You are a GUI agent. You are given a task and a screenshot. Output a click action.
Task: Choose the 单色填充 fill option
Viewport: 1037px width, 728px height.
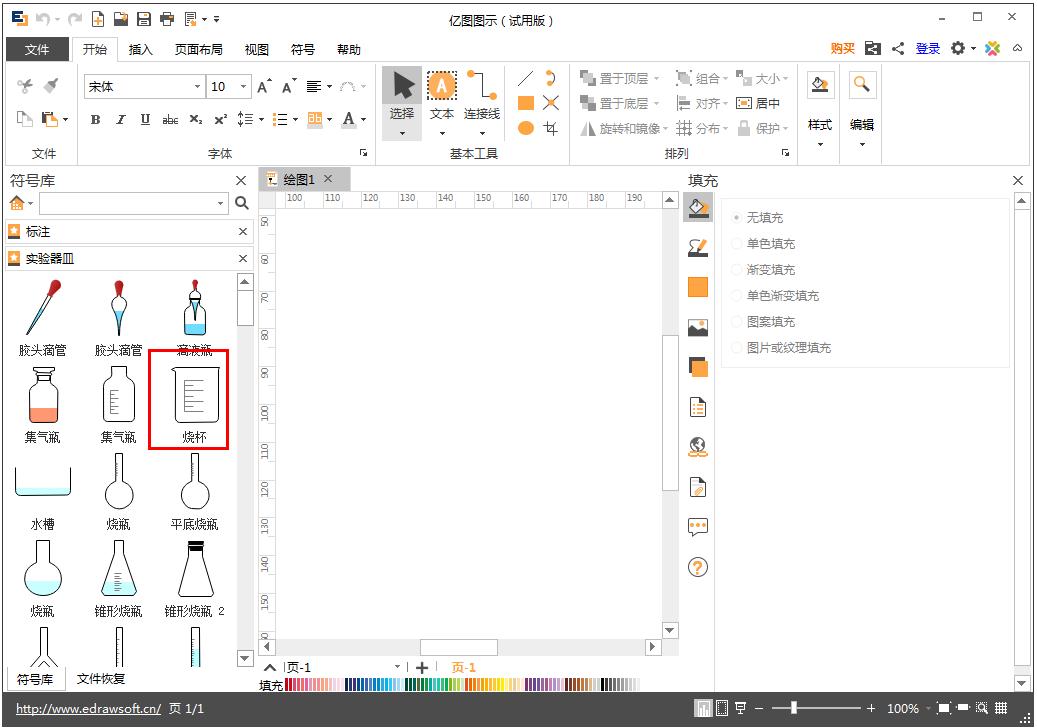pos(738,244)
